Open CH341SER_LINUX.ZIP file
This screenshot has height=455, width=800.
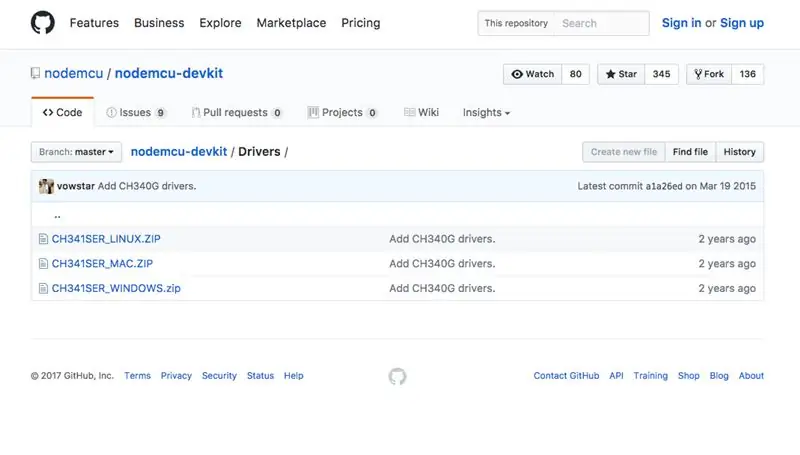pos(106,239)
